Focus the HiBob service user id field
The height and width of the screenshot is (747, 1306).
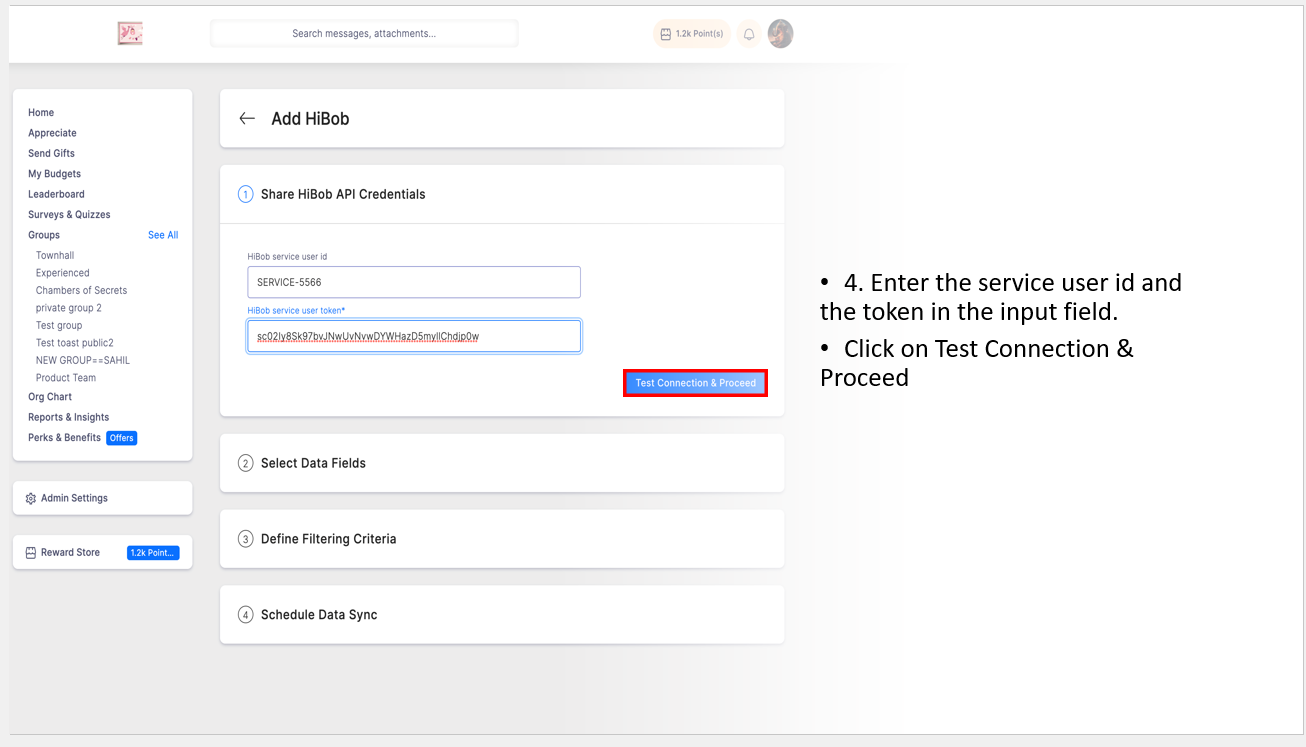tap(414, 282)
